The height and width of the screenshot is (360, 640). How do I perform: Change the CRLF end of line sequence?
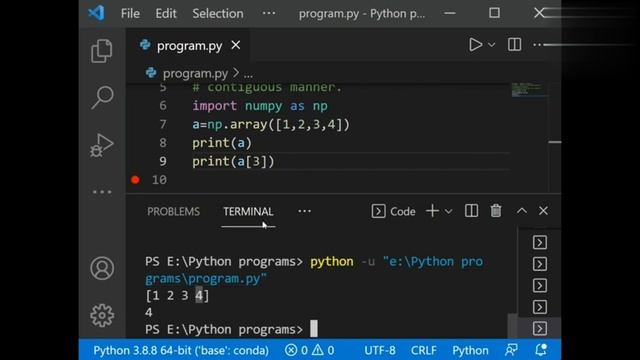click(423, 350)
